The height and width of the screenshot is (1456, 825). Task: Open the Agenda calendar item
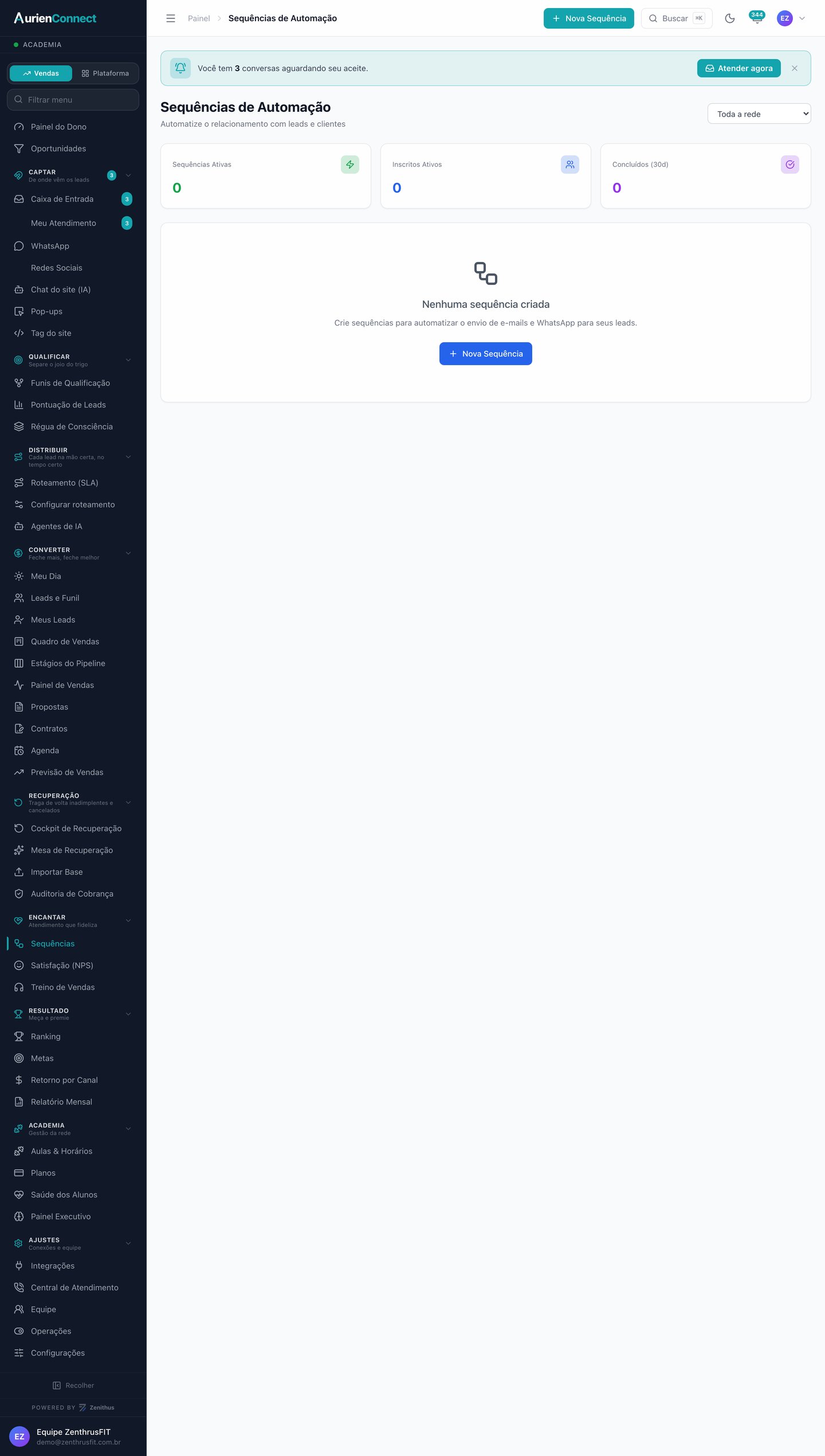coord(73,750)
